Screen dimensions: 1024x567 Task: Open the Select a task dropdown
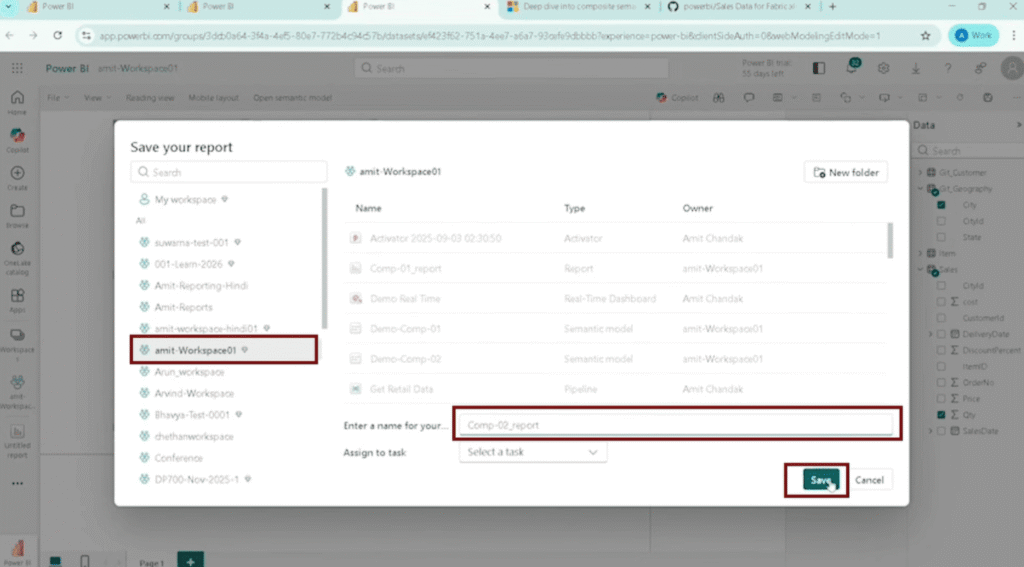(x=533, y=452)
